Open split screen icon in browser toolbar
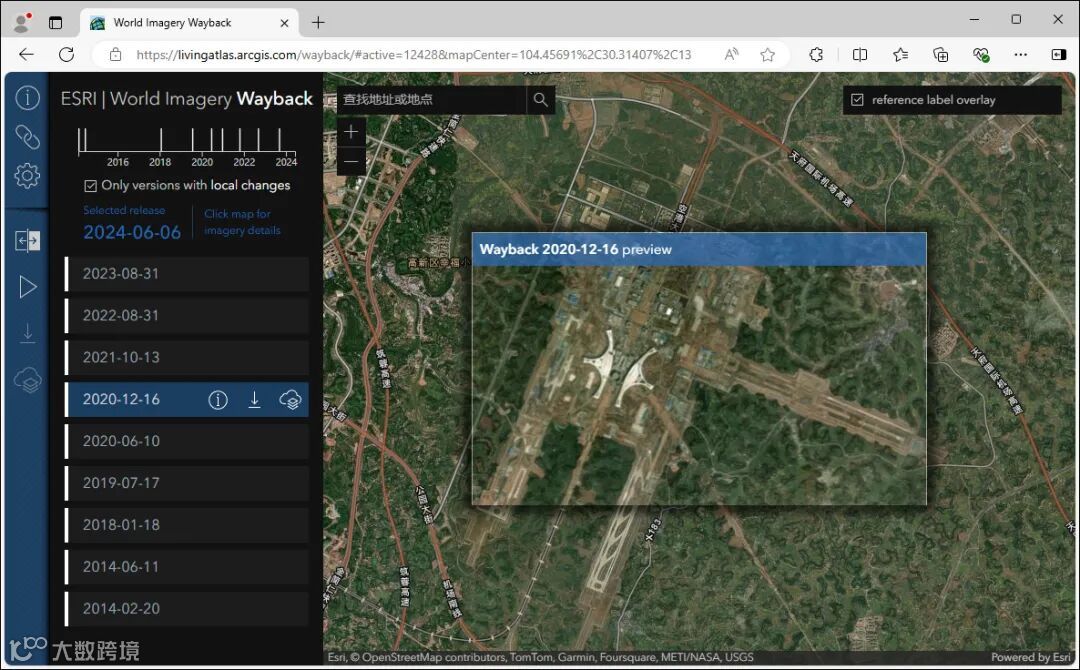1080x670 pixels. [x=860, y=54]
